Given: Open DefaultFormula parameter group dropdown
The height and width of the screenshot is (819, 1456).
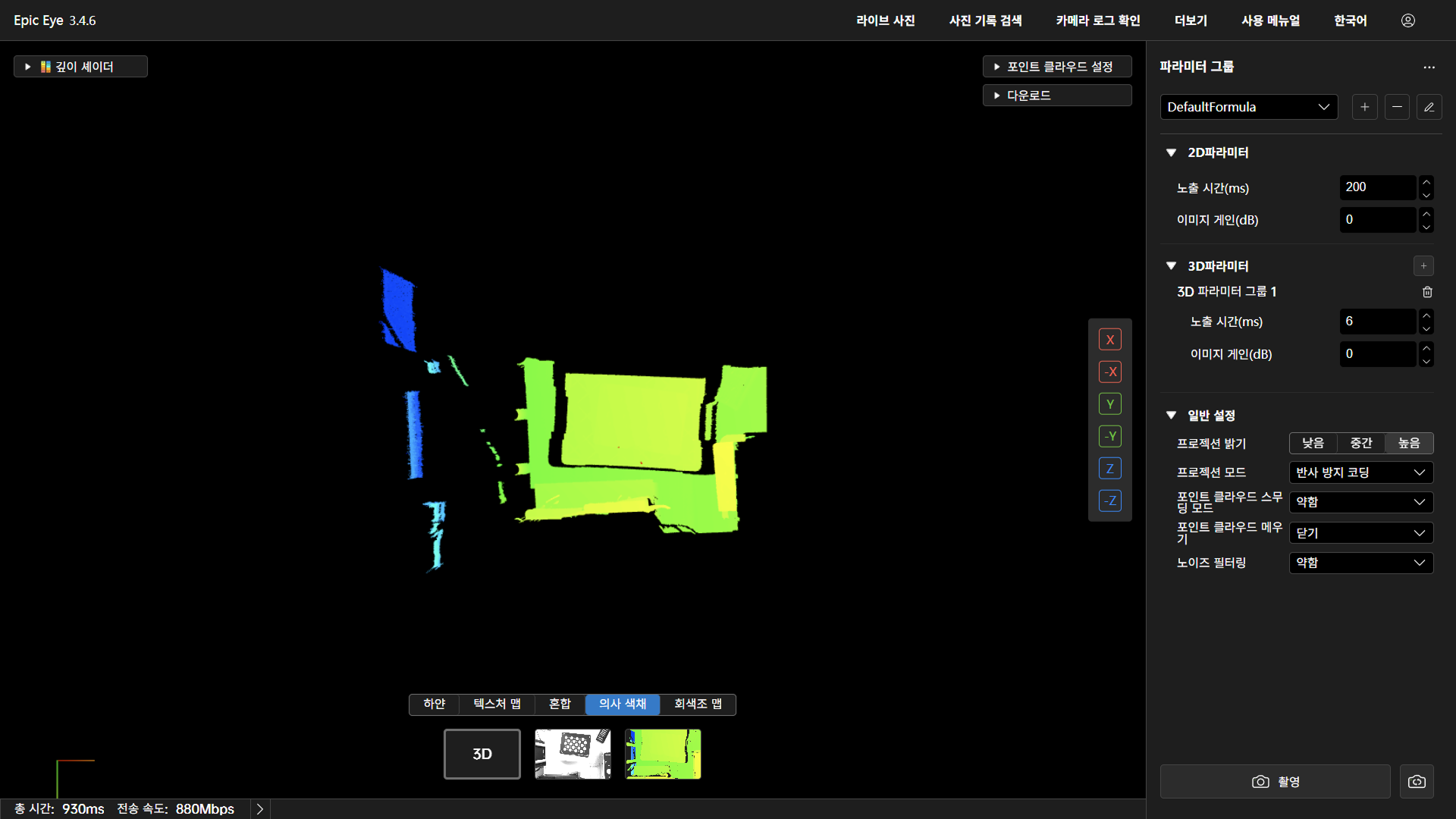Looking at the screenshot, I should pyautogui.click(x=1248, y=107).
